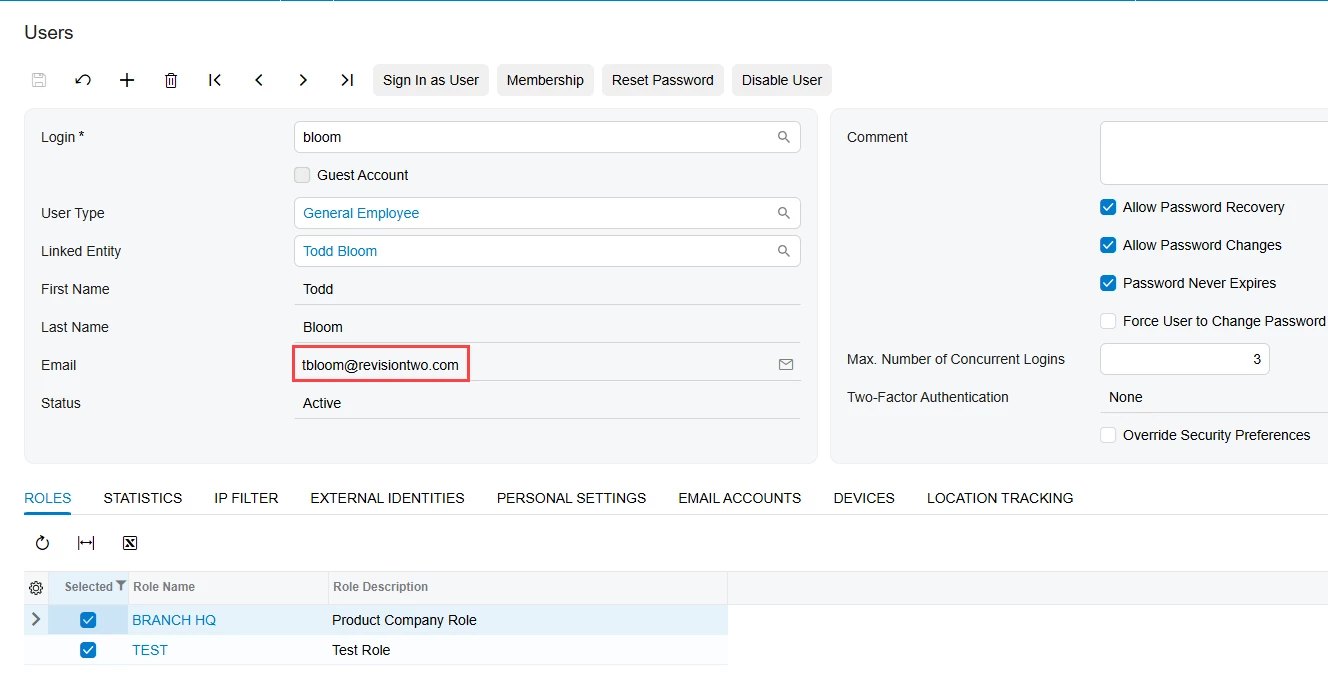
Task: Open the TEST role link
Action: tap(150, 650)
